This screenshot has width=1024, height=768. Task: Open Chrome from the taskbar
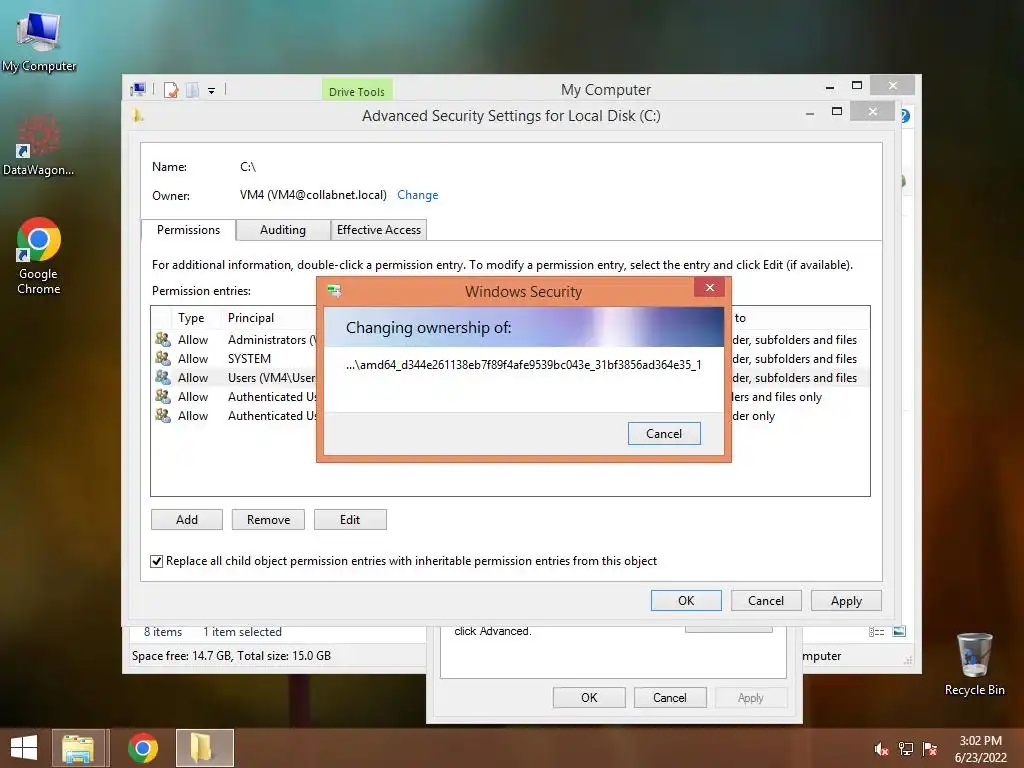pos(142,748)
